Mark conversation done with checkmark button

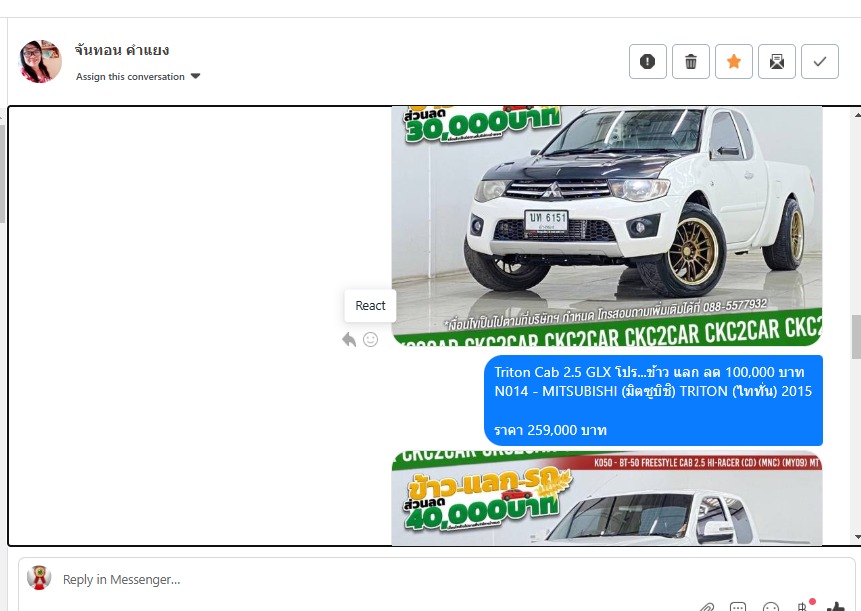coord(820,61)
